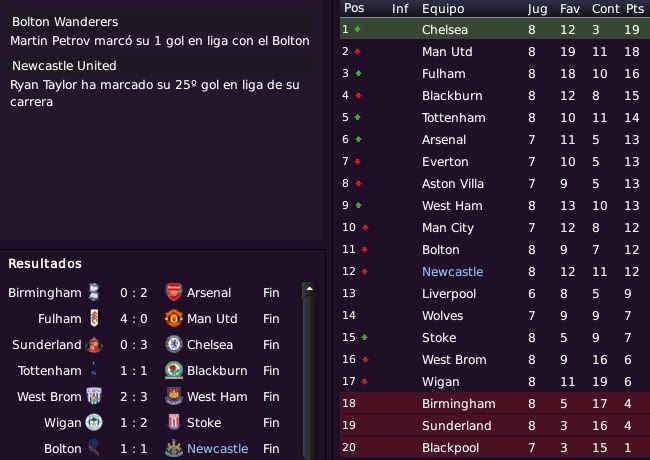This screenshot has width=650, height=460.
Task: Sort league table by Fav column
Action: (x=570, y=9)
